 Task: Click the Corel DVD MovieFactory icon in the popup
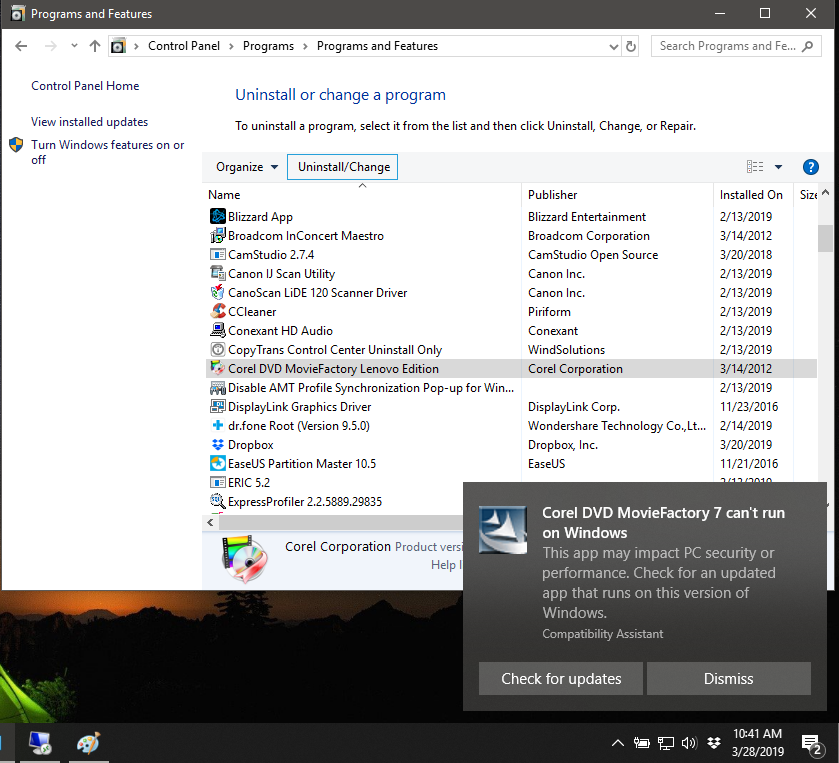click(502, 530)
